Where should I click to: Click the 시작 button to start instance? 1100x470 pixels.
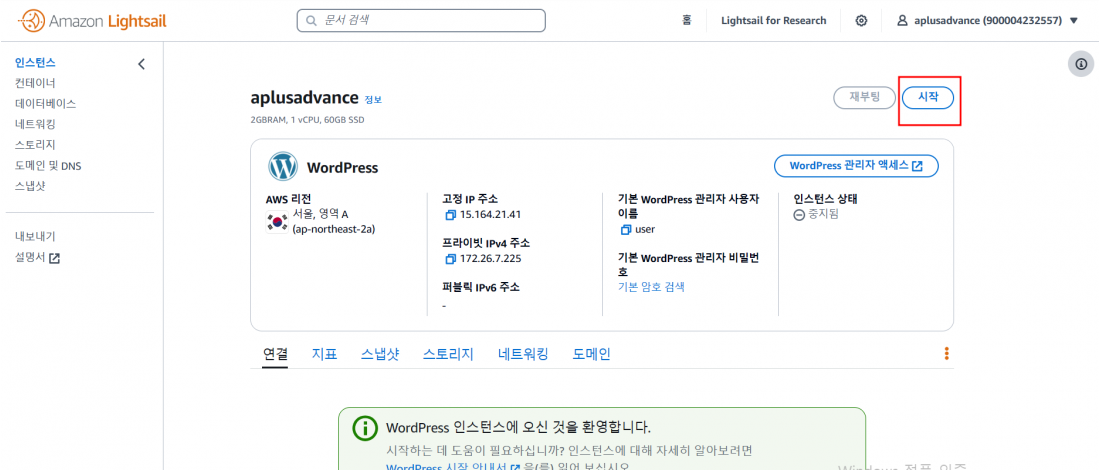928,98
